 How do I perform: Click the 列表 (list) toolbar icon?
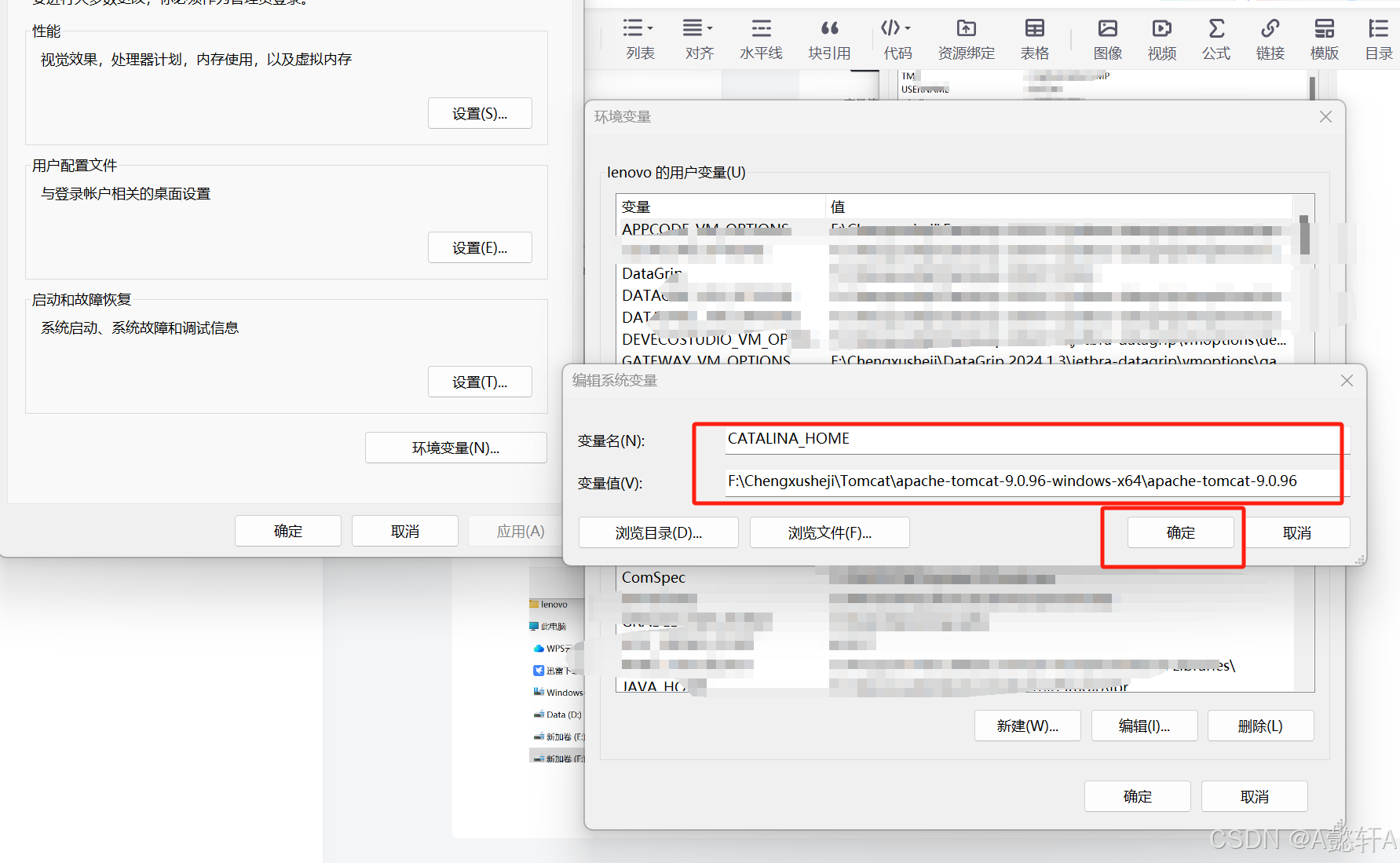point(639,38)
